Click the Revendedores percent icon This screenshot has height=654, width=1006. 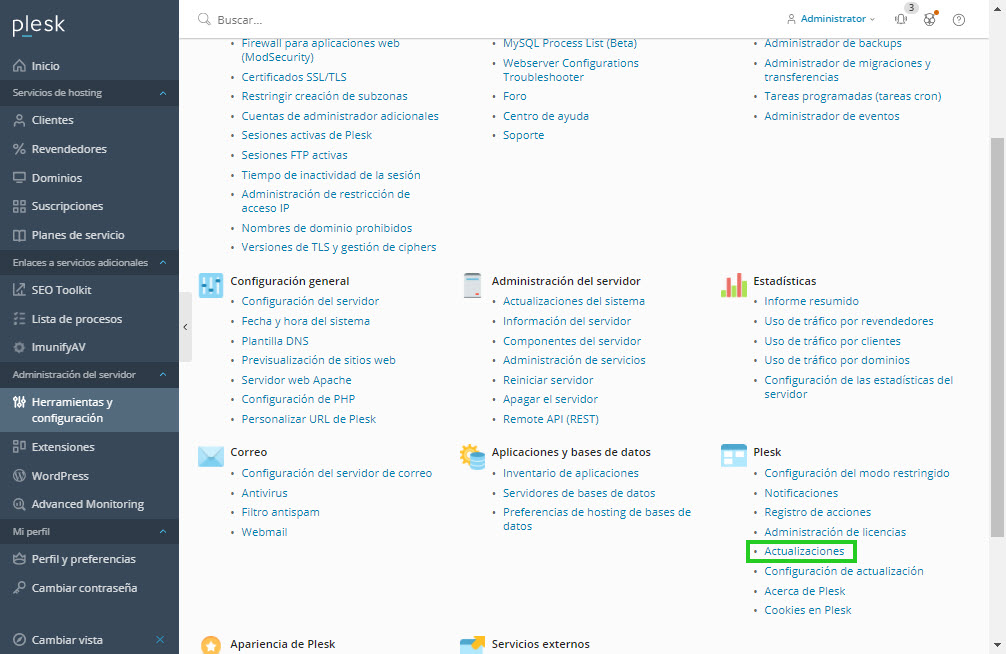click(x=19, y=149)
